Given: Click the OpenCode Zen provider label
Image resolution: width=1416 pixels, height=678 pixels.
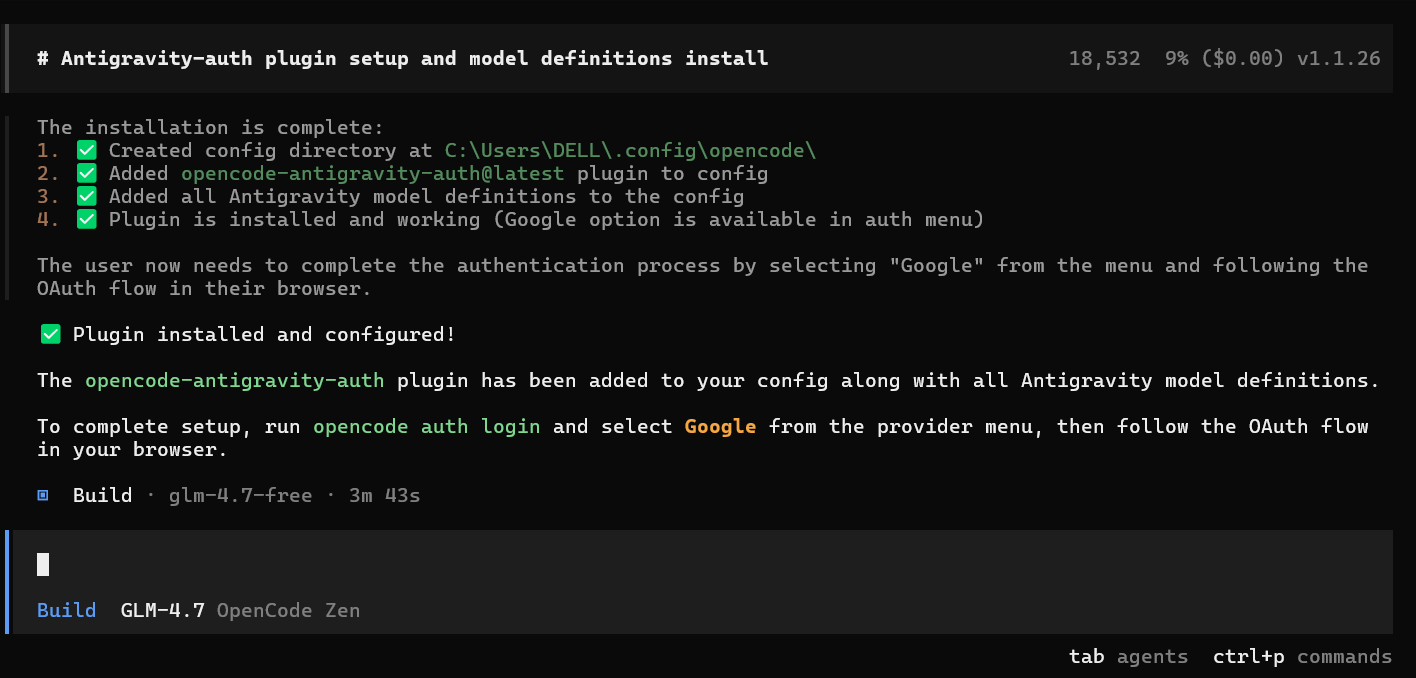Looking at the screenshot, I should [288, 610].
